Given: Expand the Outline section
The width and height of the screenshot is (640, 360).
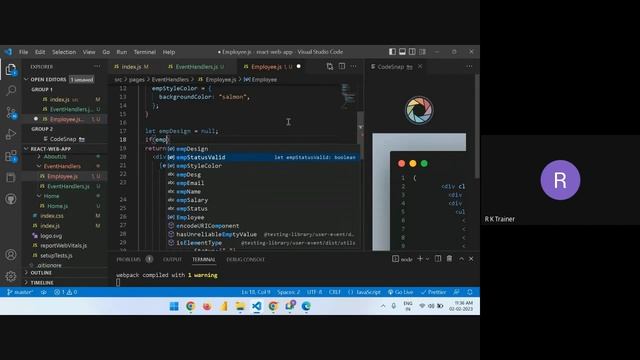Looking at the screenshot, I should coord(41,273).
